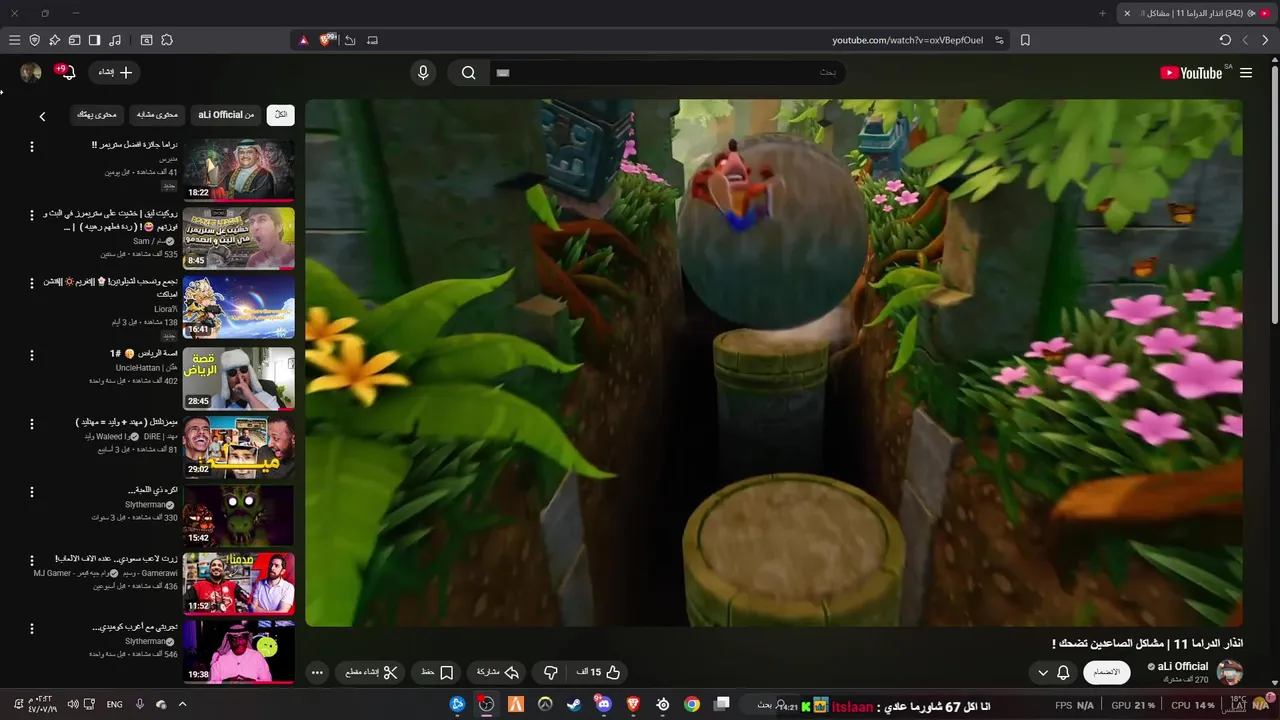Viewport: 1280px width, 720px height.
Task: Dislike the video with thumbs down
Action: 551,673
